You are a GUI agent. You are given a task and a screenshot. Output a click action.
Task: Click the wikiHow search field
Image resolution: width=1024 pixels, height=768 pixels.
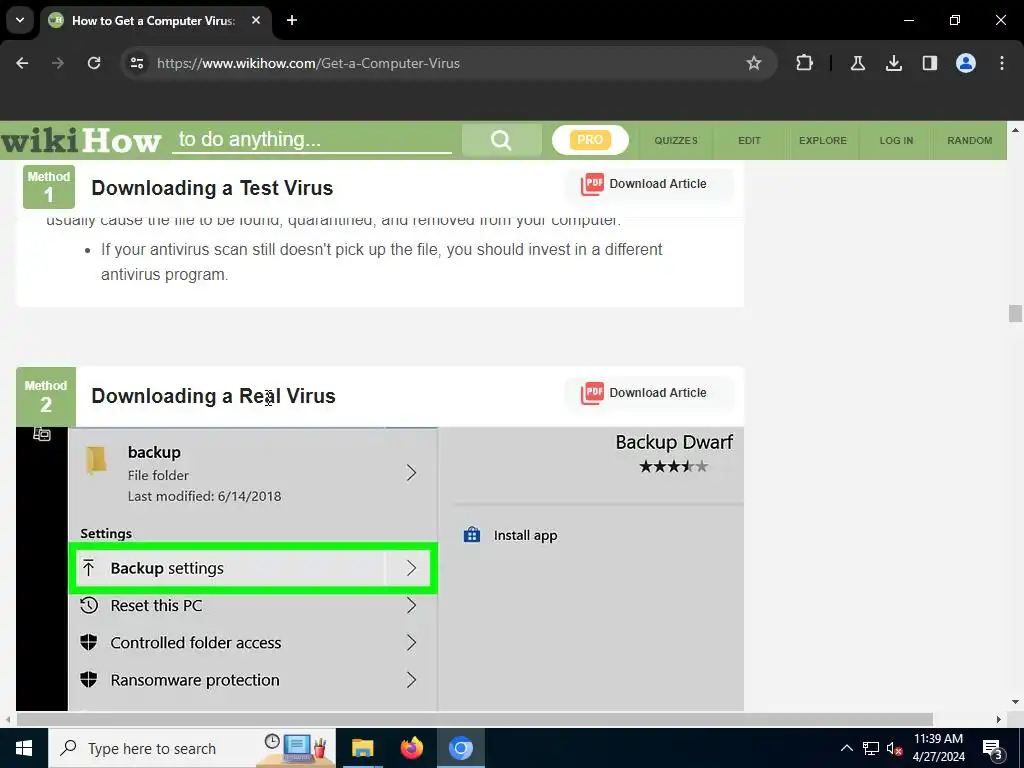click(312, 140)
